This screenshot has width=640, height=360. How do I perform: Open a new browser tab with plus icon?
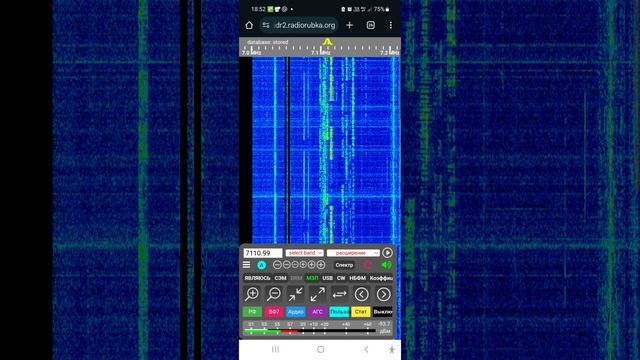point(349,25)
